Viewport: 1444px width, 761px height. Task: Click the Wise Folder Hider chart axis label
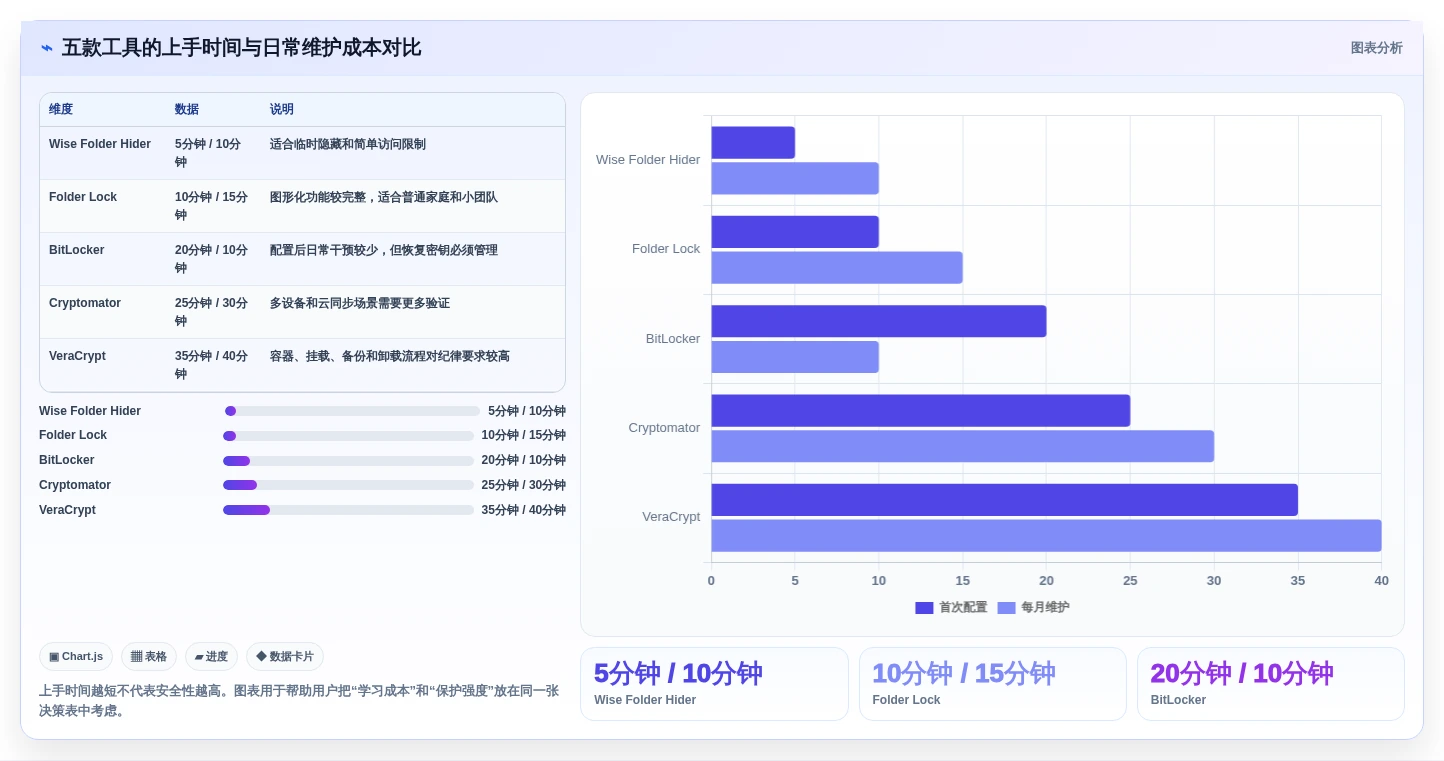point(648,160)
